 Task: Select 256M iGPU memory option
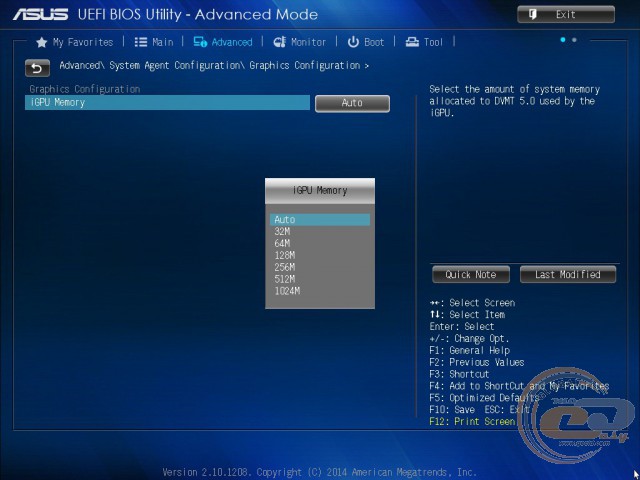(284, 267)
